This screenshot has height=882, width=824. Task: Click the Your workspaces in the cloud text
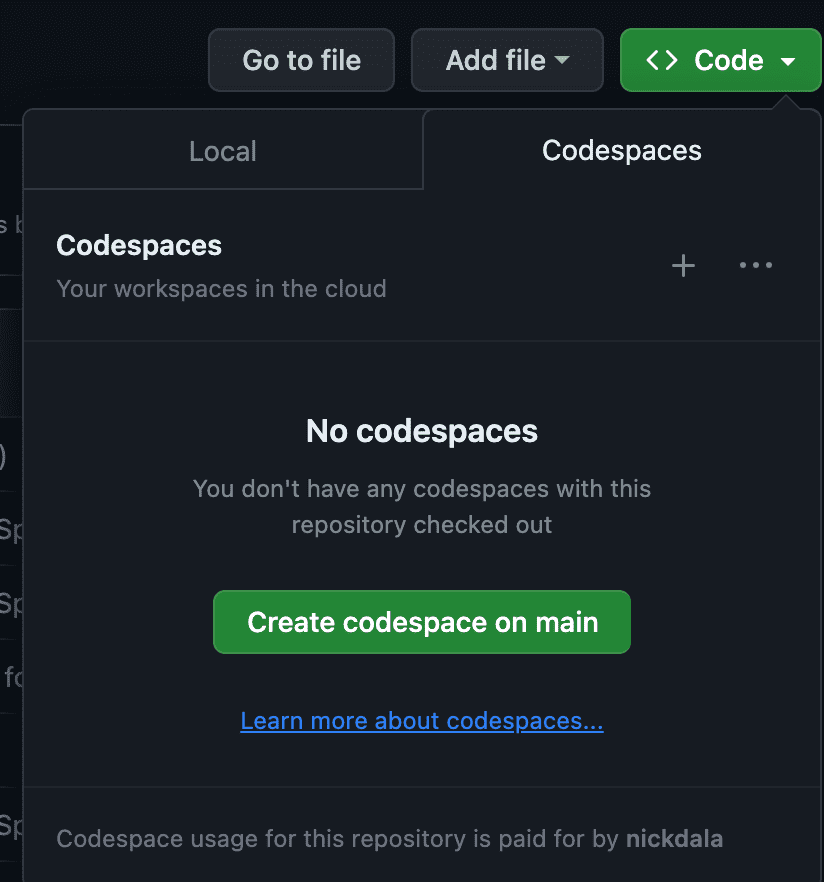[x=222, y=289]
